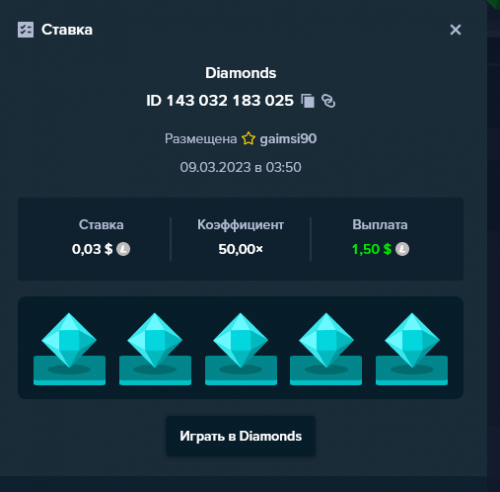Click the 0,03 $ bet amount
Screen dimensions: 500x492
[92, 249]
